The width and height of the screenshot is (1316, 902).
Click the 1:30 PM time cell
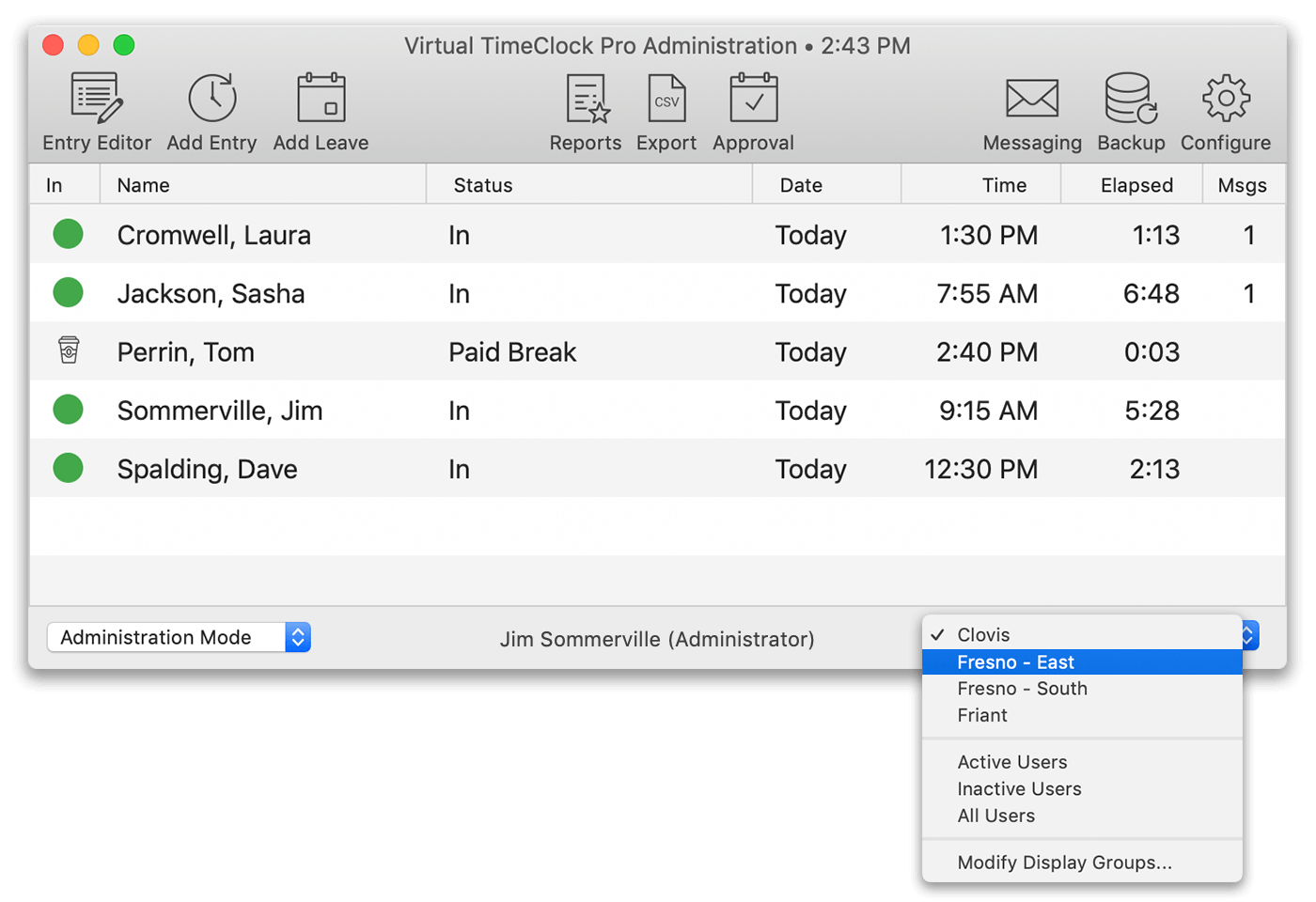click(x=989, y=235)
